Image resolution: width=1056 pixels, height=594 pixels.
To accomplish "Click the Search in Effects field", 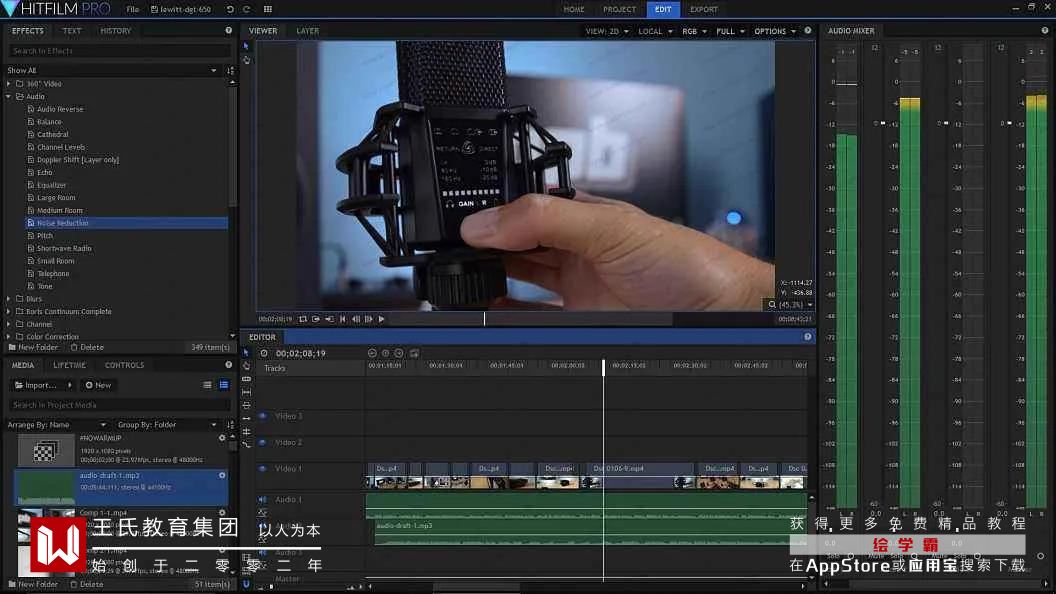I will pos(119,51).
